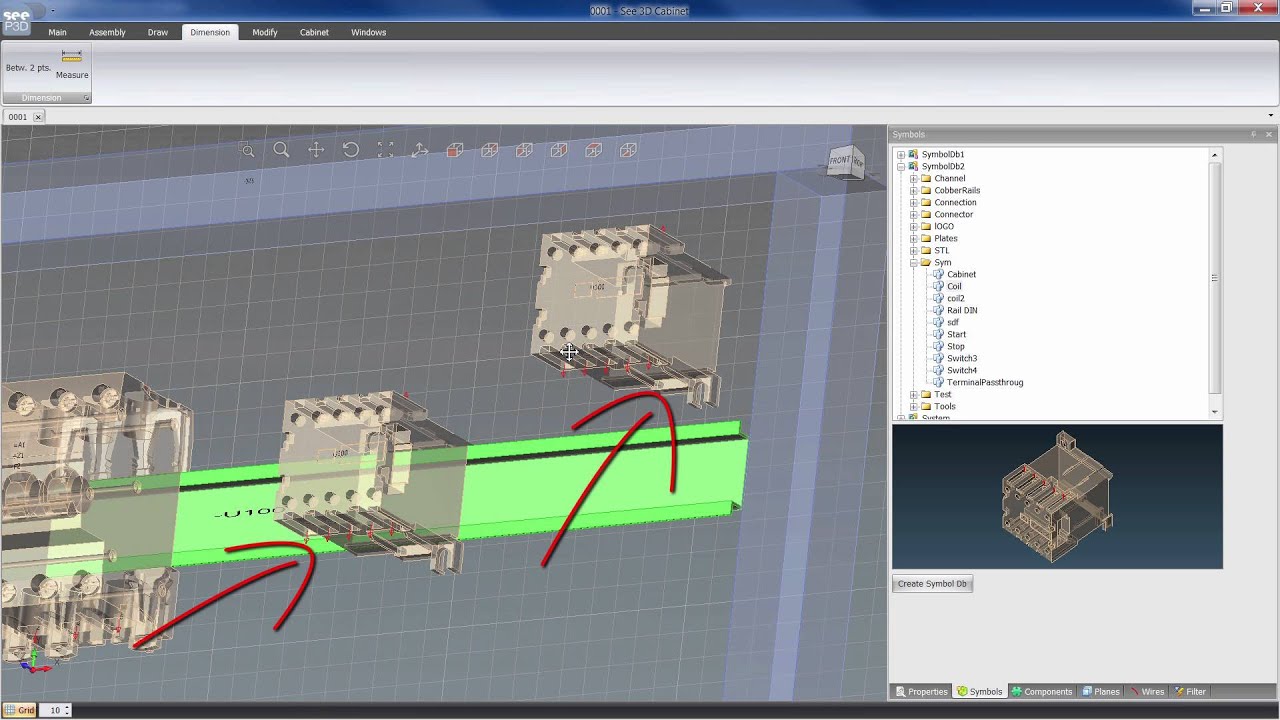Image resolution: width=1280 pixels, height=720 pixels.
Task: Select the third cube view icon
Action: pos(524,150)
